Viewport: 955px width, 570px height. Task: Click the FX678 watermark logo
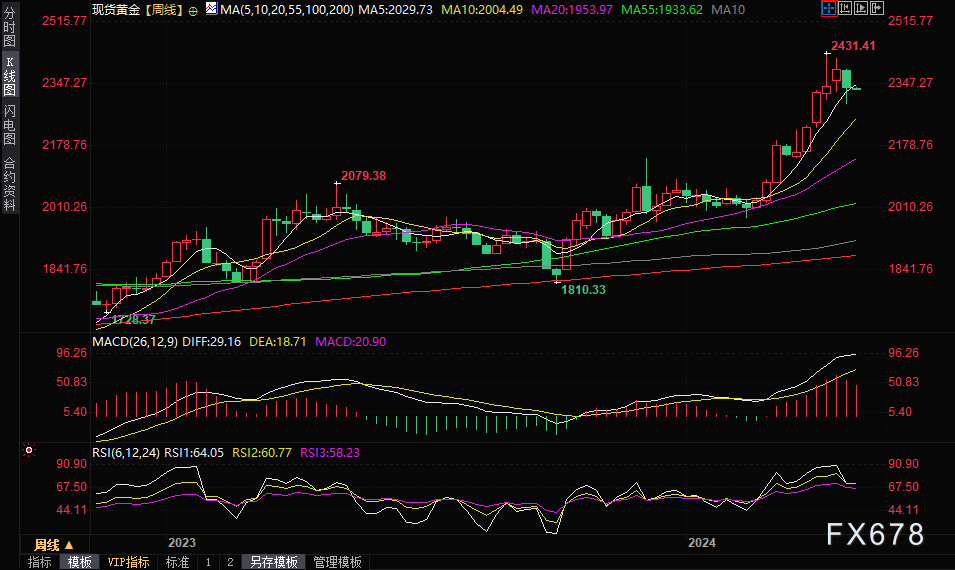[875, 535]
